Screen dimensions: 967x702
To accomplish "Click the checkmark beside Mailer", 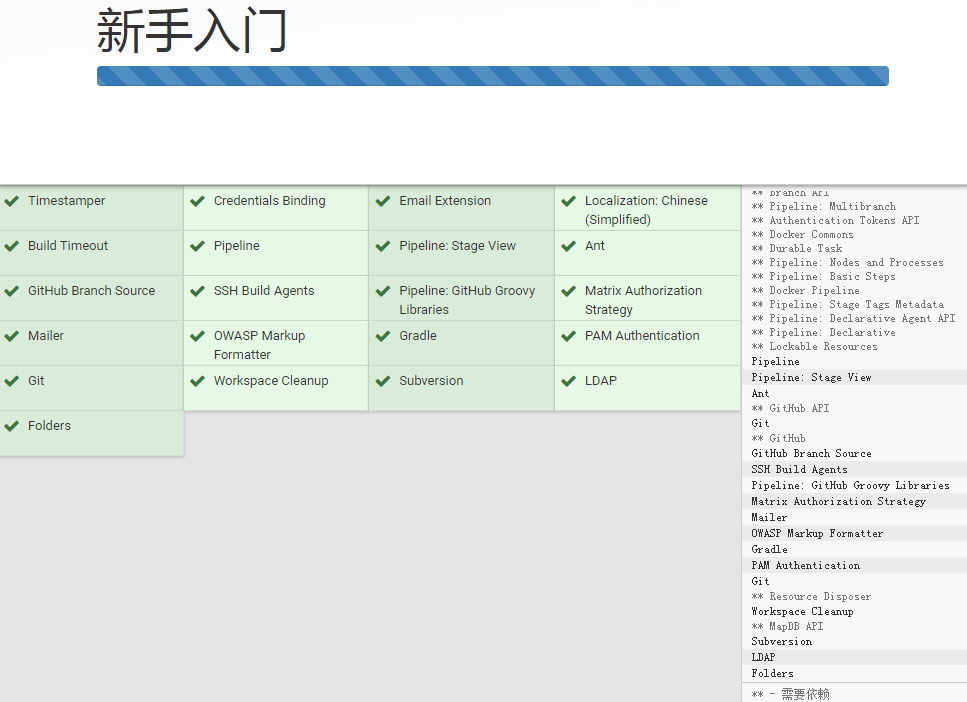I will point(10,335).
